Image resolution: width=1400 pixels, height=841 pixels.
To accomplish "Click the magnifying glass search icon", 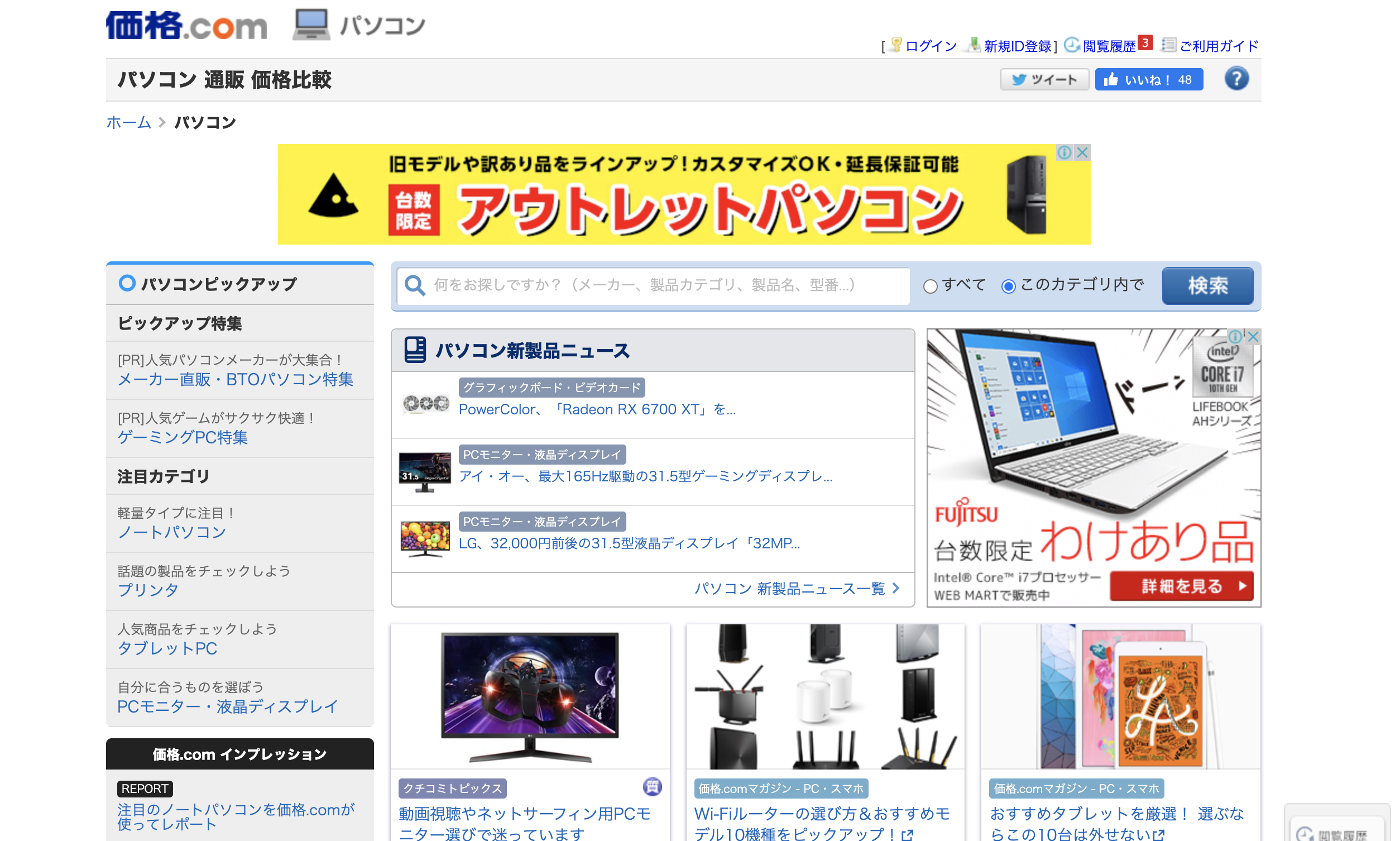I will pyautogui.click(x=415, y=285).
